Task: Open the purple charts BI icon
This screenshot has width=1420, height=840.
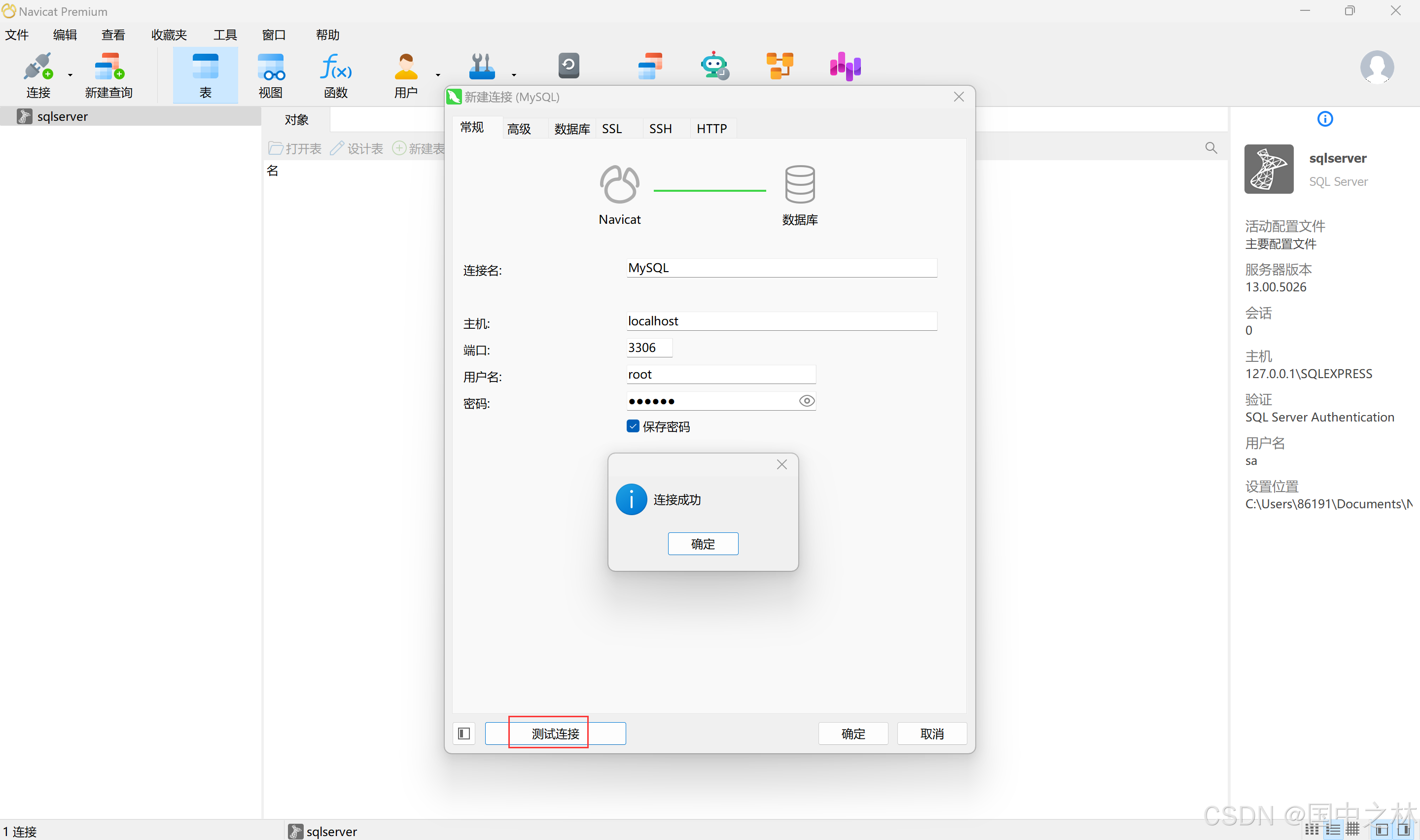Action: click(846, 66)
